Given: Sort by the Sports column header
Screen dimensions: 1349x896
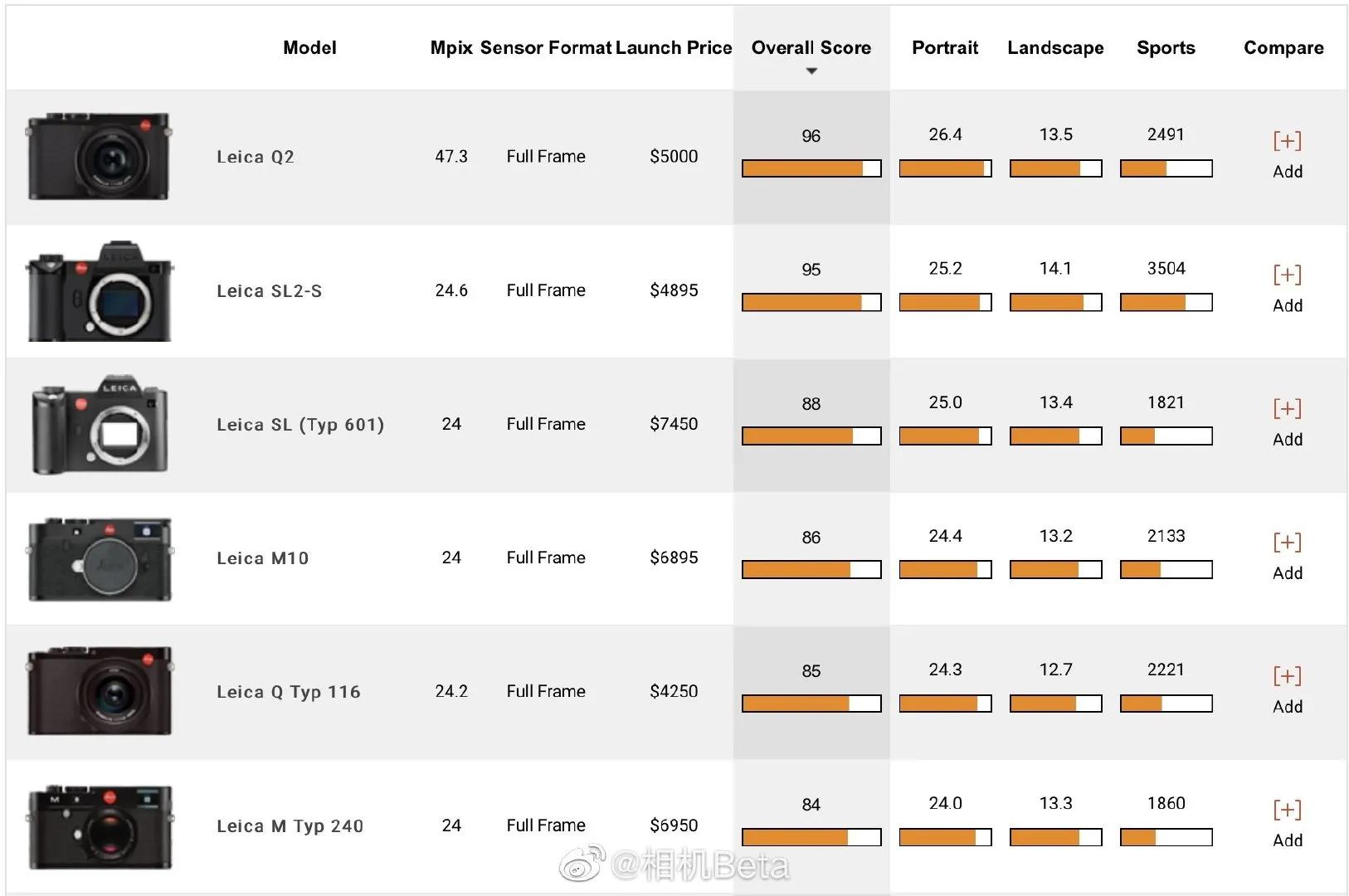Looking at the screenshot, I should pos(1165,48).
